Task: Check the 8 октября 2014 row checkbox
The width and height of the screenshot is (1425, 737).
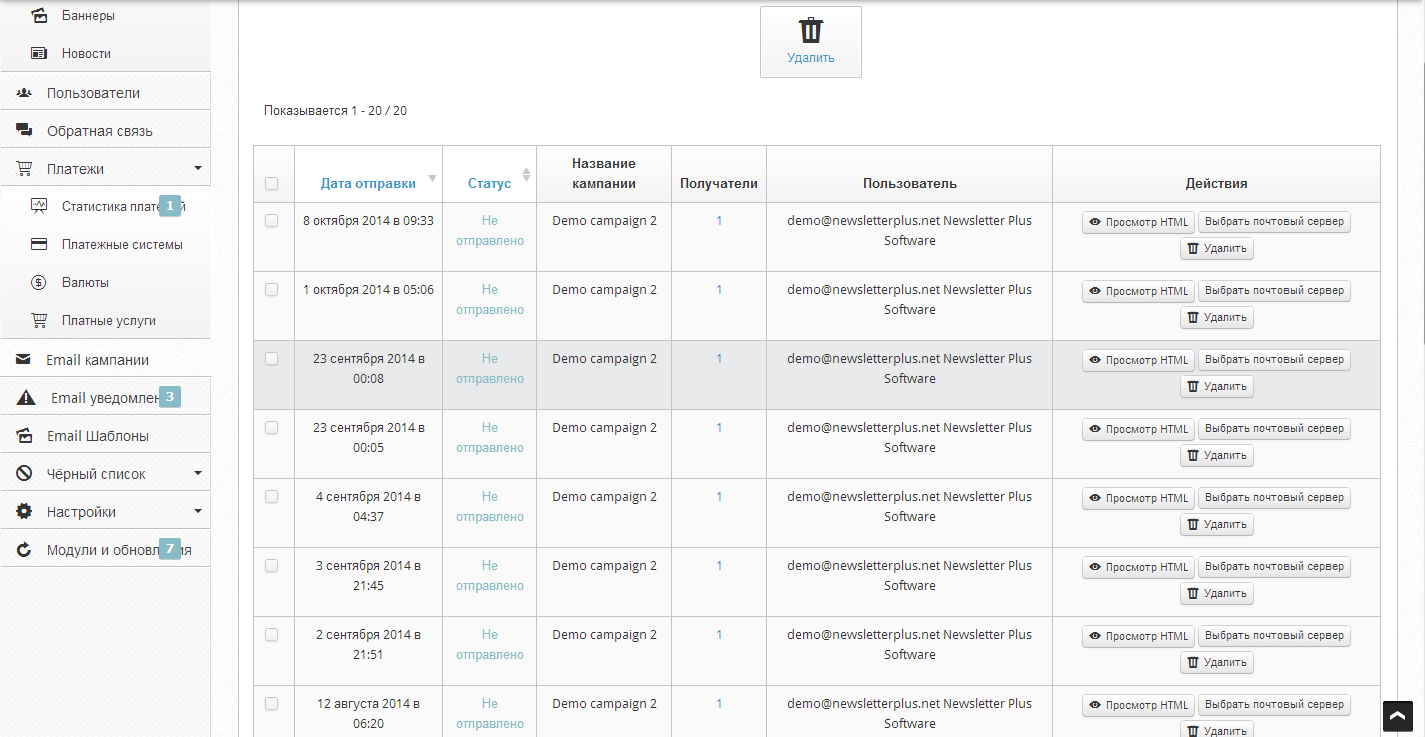Action: (x=271, y=221)
